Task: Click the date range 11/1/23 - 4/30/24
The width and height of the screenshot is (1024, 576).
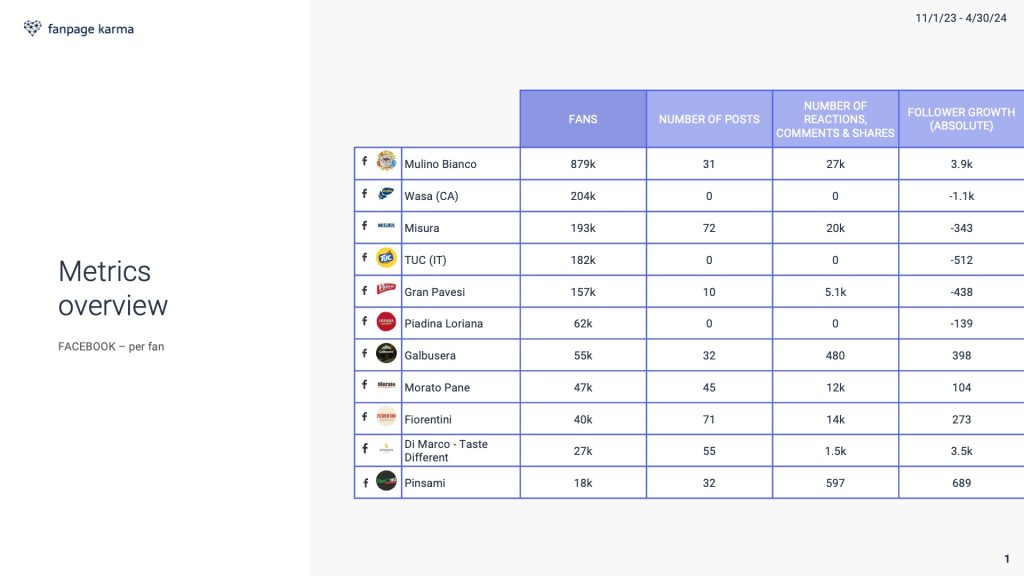Action: (961, 18)
